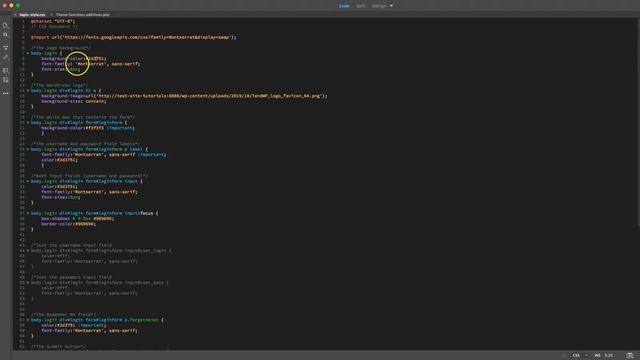
Task: Click the @import url Google Fonts line
Action: (x=133, y=37)
